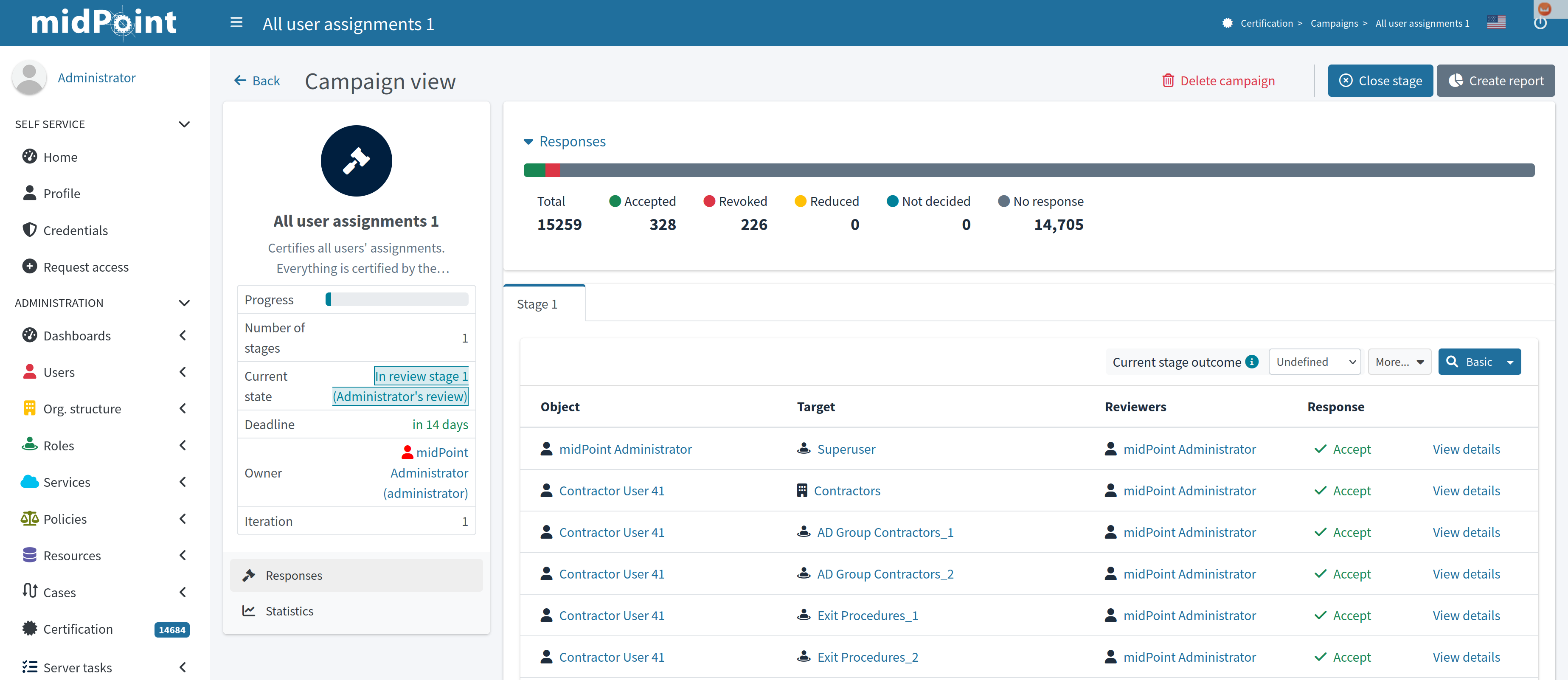Click the Request access plus icon

29,267
